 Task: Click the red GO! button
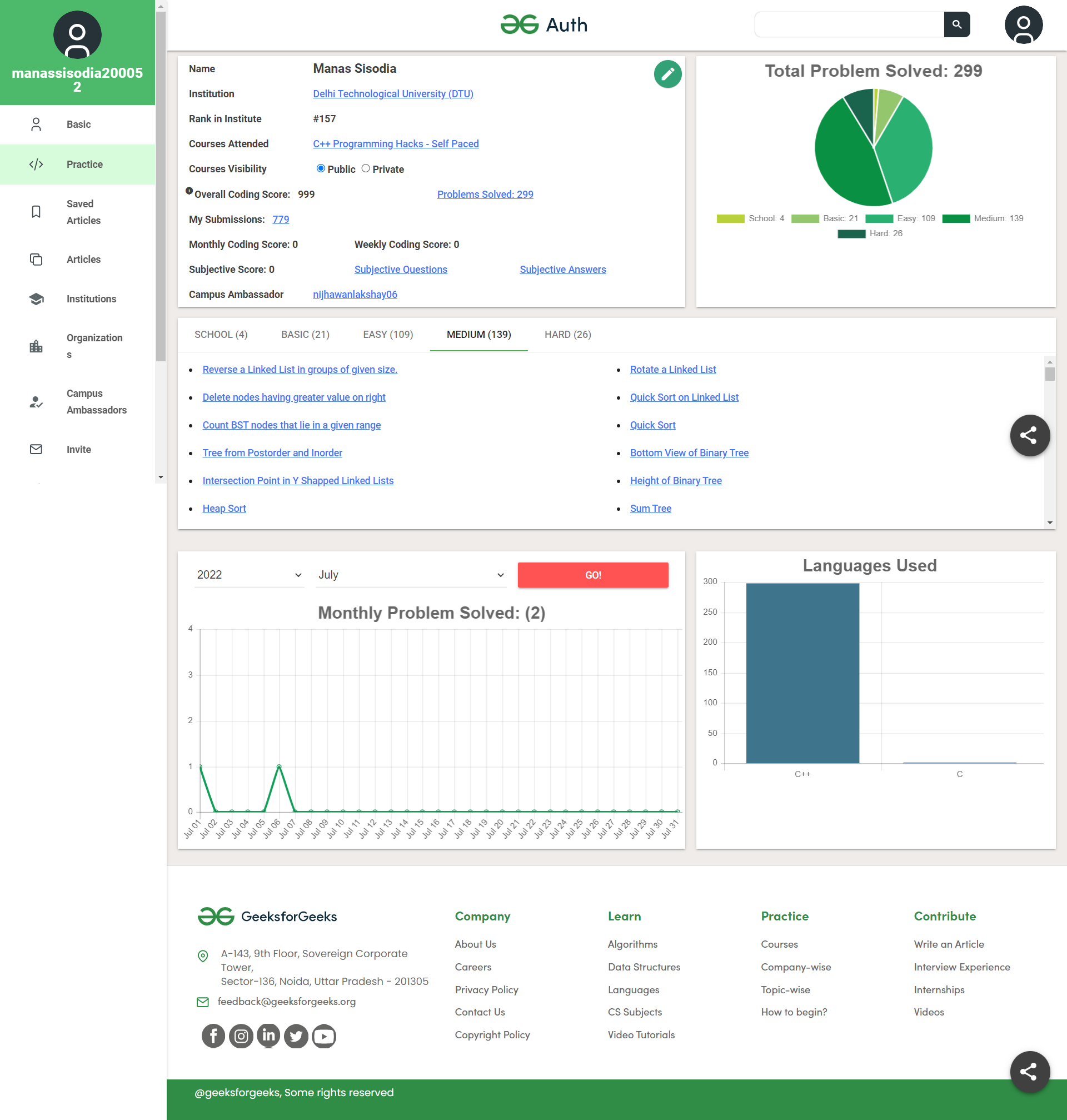click(x=592, y=575)
